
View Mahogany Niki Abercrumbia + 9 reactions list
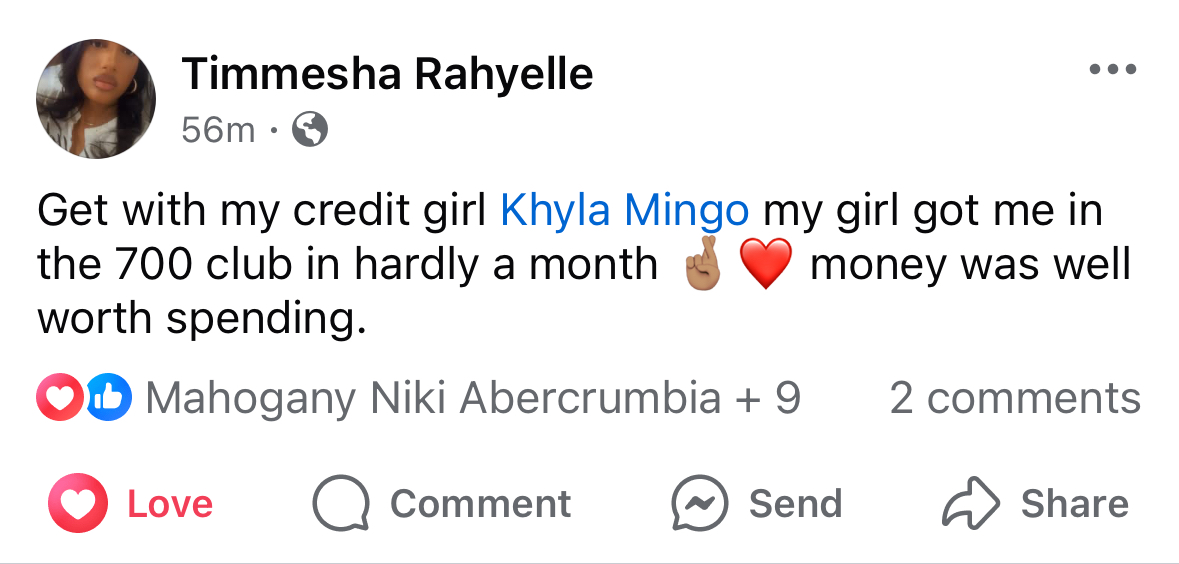click(x=472, y=398)
